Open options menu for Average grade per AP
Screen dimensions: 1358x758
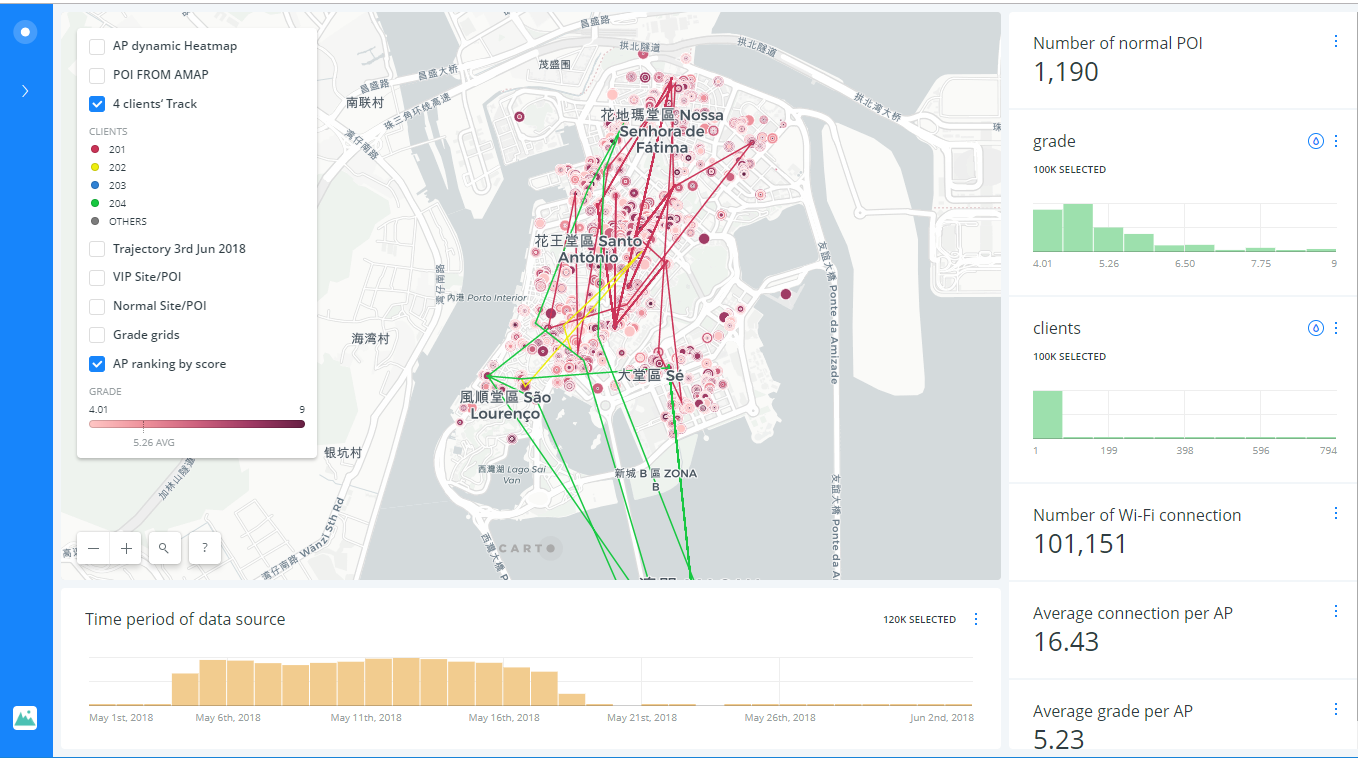click(x=1336, y=709)
